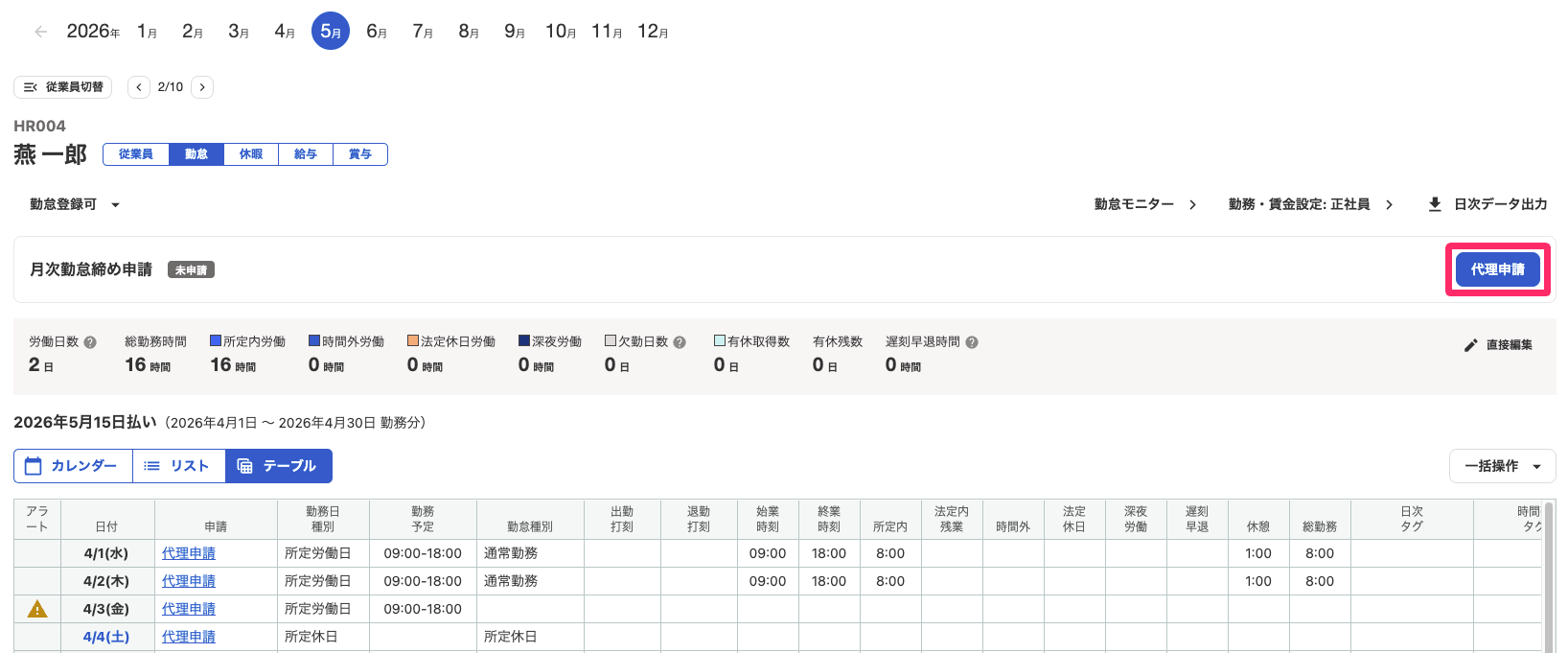Select the 11月 month
The height and width of the screenshot is (653, 1568).
pos(607,32)
